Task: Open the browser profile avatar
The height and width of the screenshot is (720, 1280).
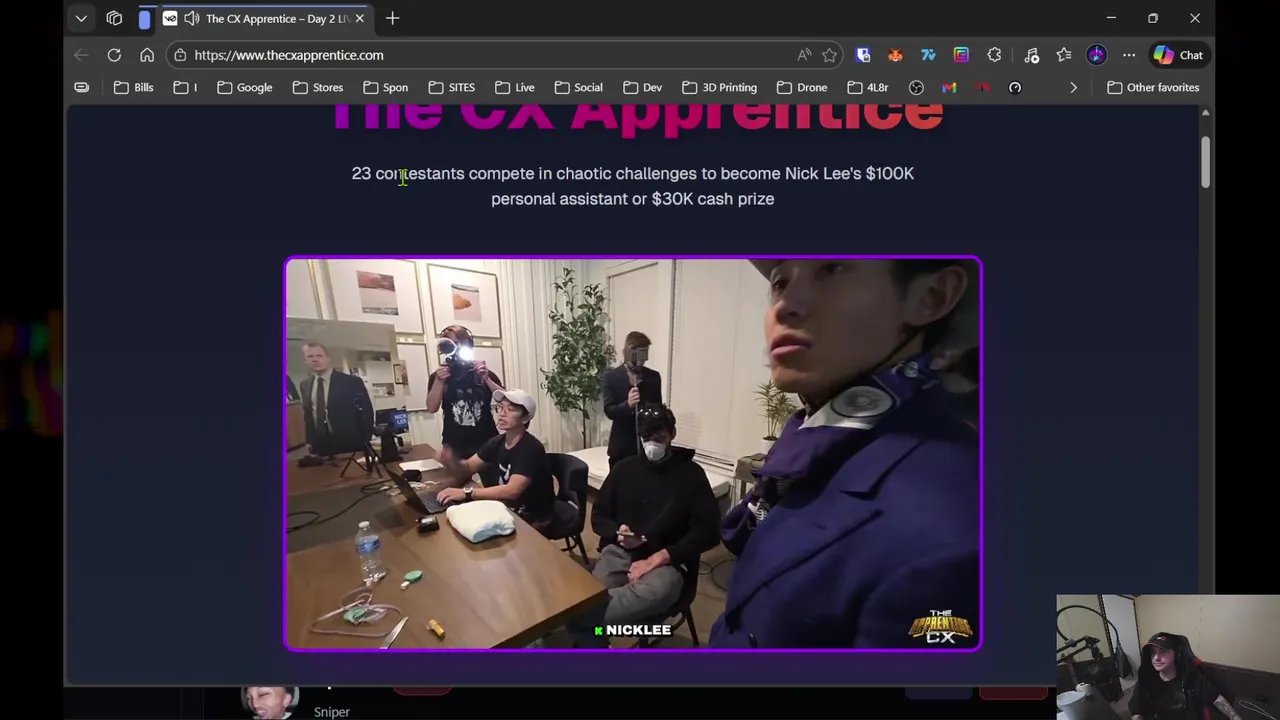Action: click(x=1097, y=55)
